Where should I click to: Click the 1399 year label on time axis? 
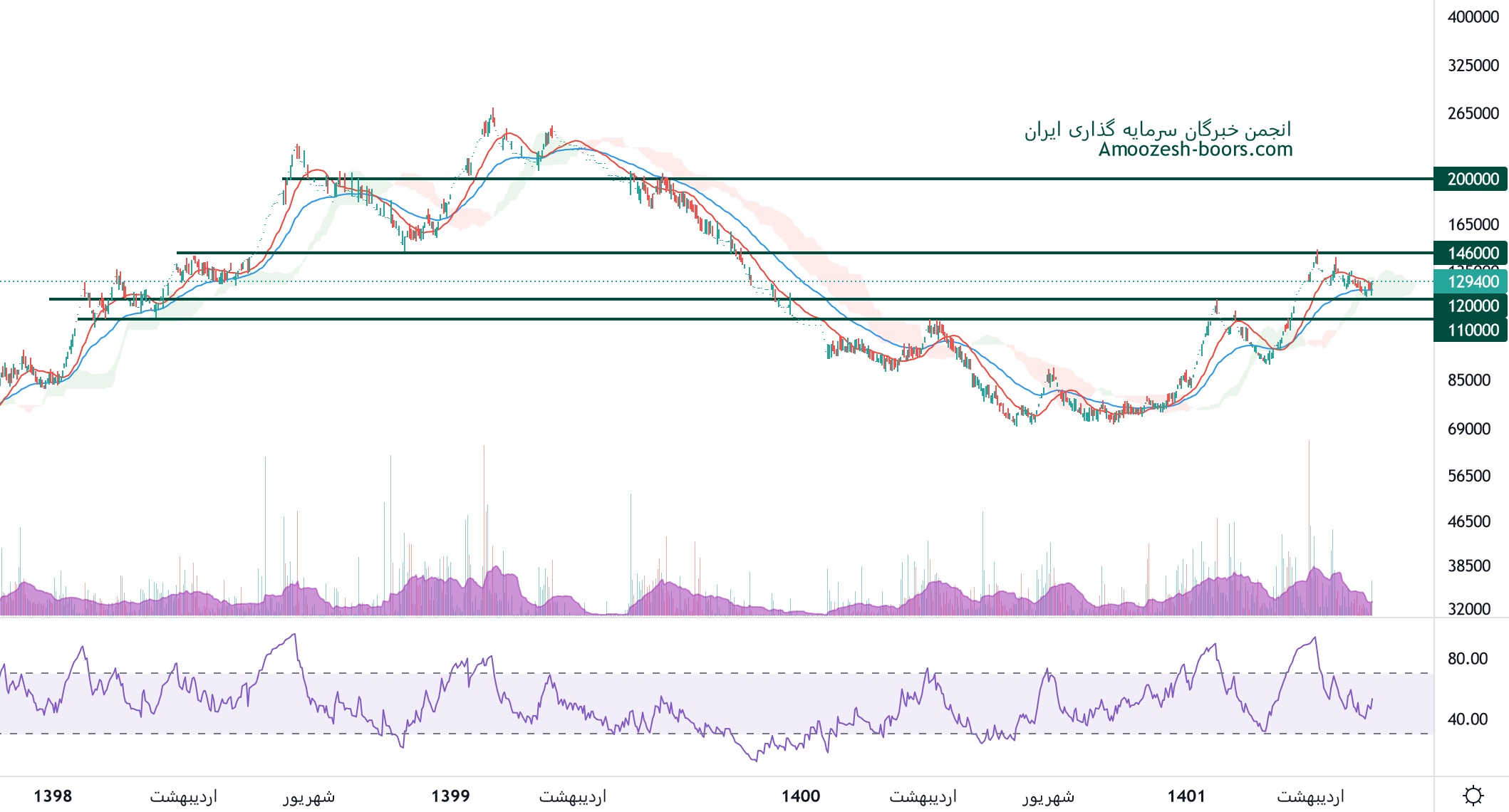click(x=450, y=796)
